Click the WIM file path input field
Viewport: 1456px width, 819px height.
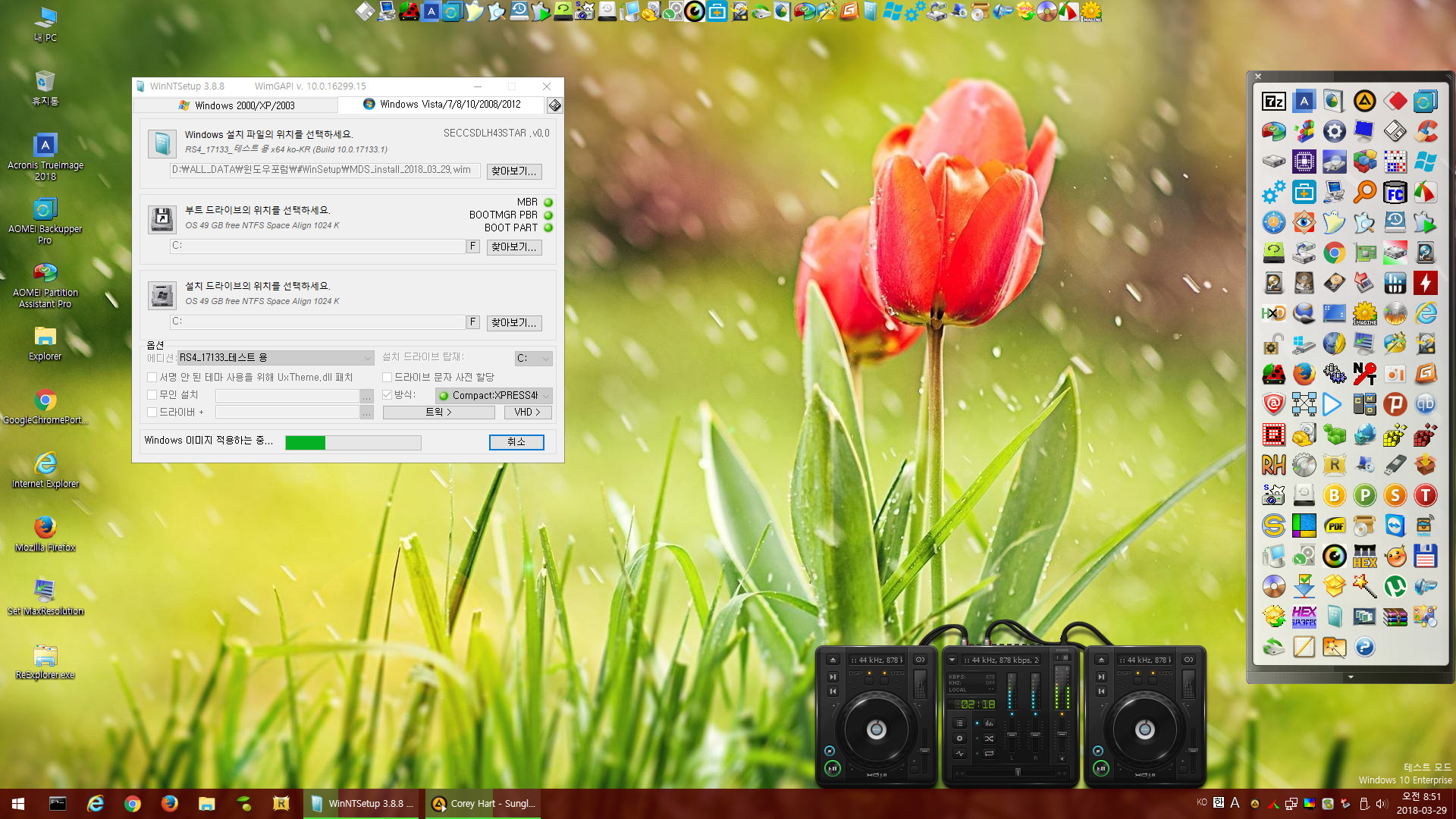point(325,170)
